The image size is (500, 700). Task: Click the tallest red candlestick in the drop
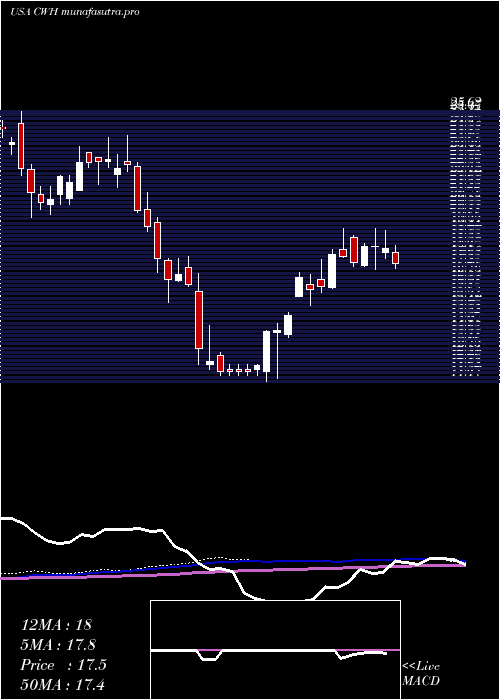pyautogui.click(x=199, y=320)
